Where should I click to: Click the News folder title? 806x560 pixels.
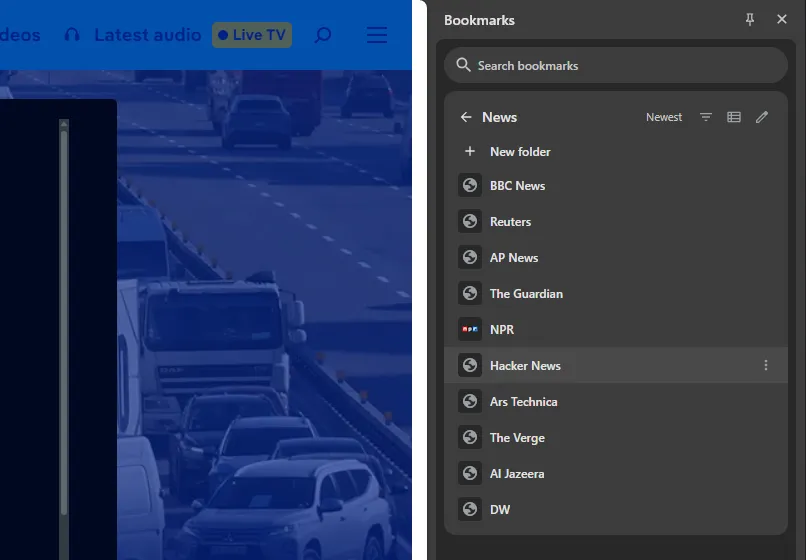click(499, 117)
